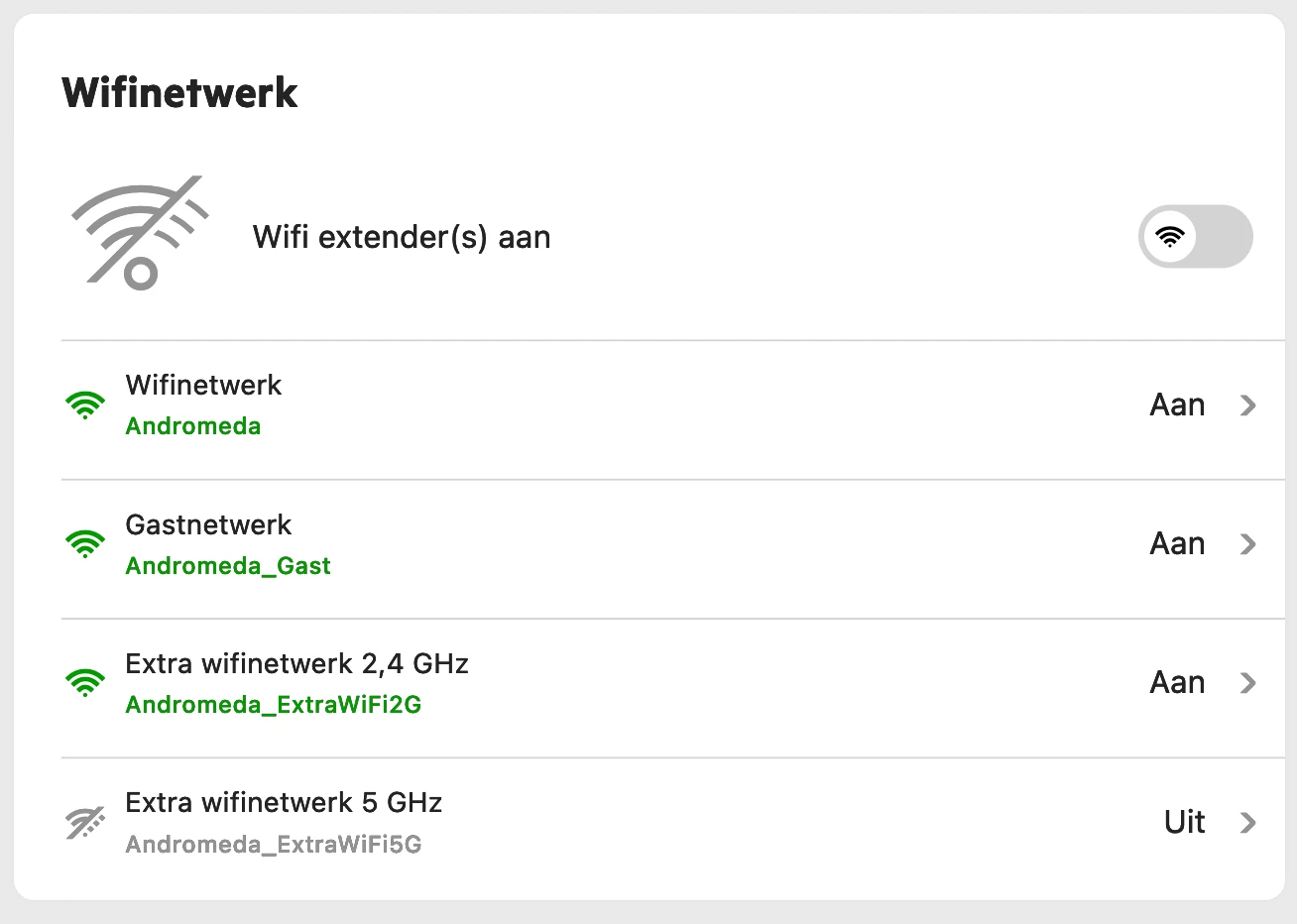Click the Uit status for 5 GHz network
Image resolution: width=1297 pixels, height=924 pixels.
(x=1184, y=822)
